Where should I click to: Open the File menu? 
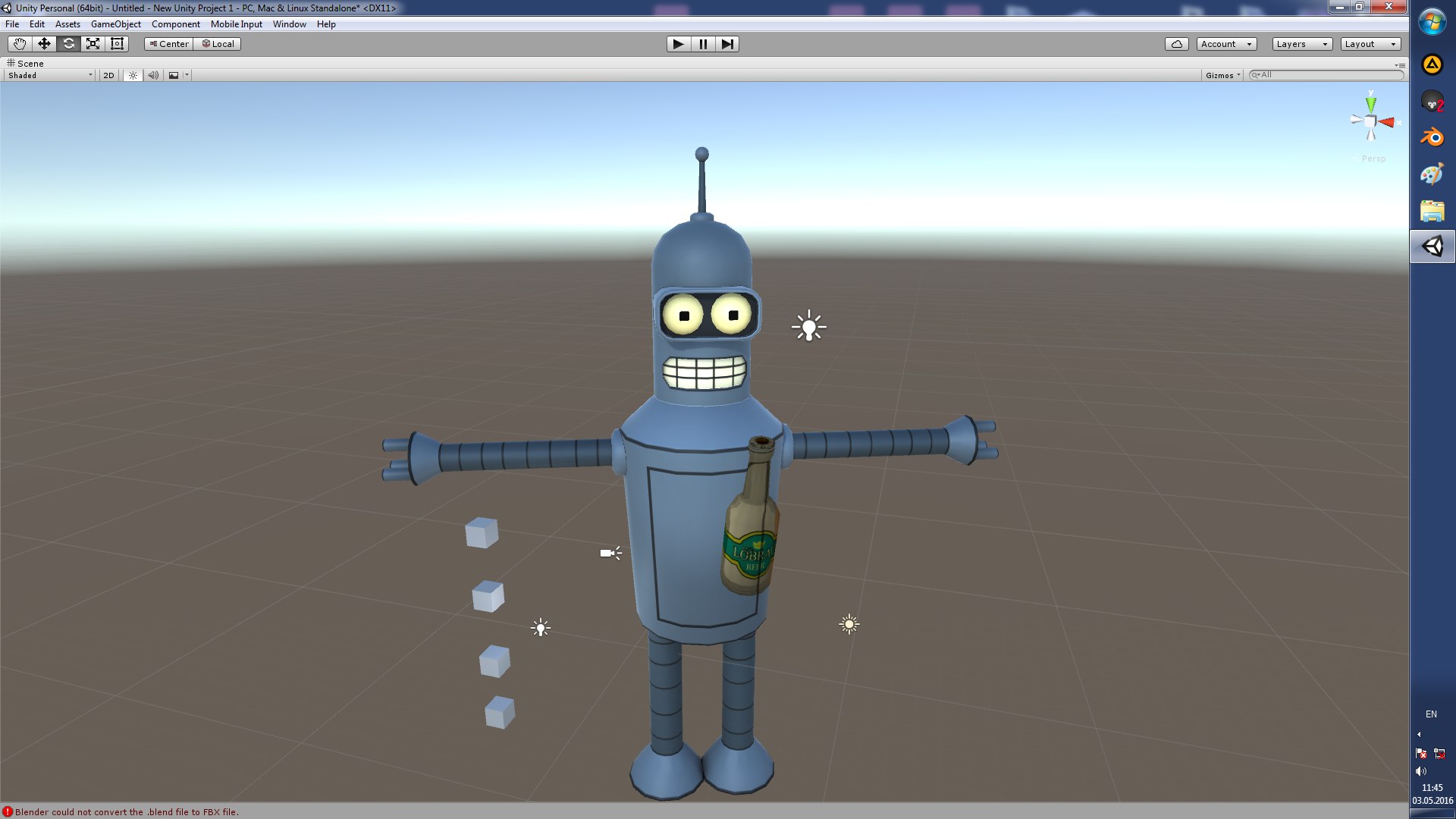[x=12, y=24]
